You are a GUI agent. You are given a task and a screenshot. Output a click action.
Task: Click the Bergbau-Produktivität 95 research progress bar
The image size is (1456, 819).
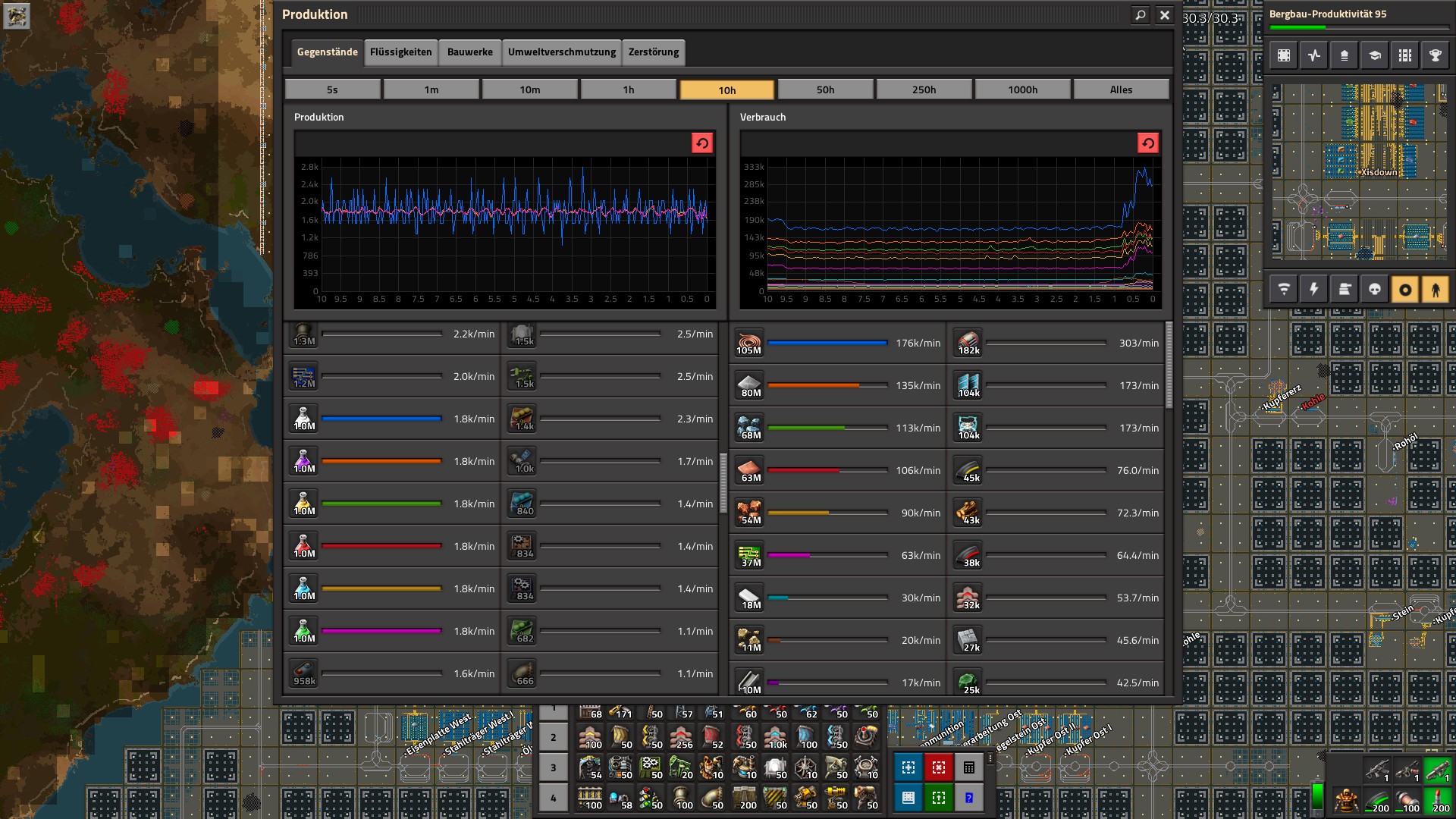(x=1359, y=28)
